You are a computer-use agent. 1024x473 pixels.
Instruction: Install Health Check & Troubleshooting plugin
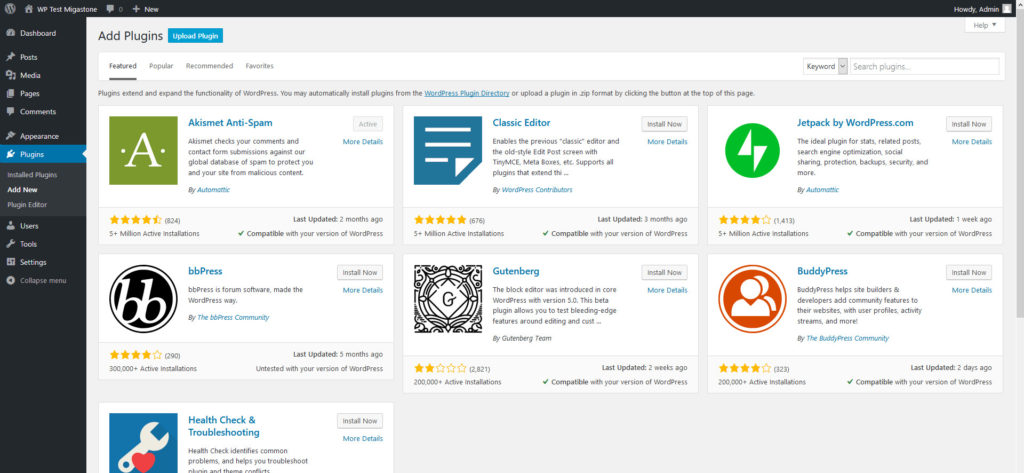coord(360,421)
